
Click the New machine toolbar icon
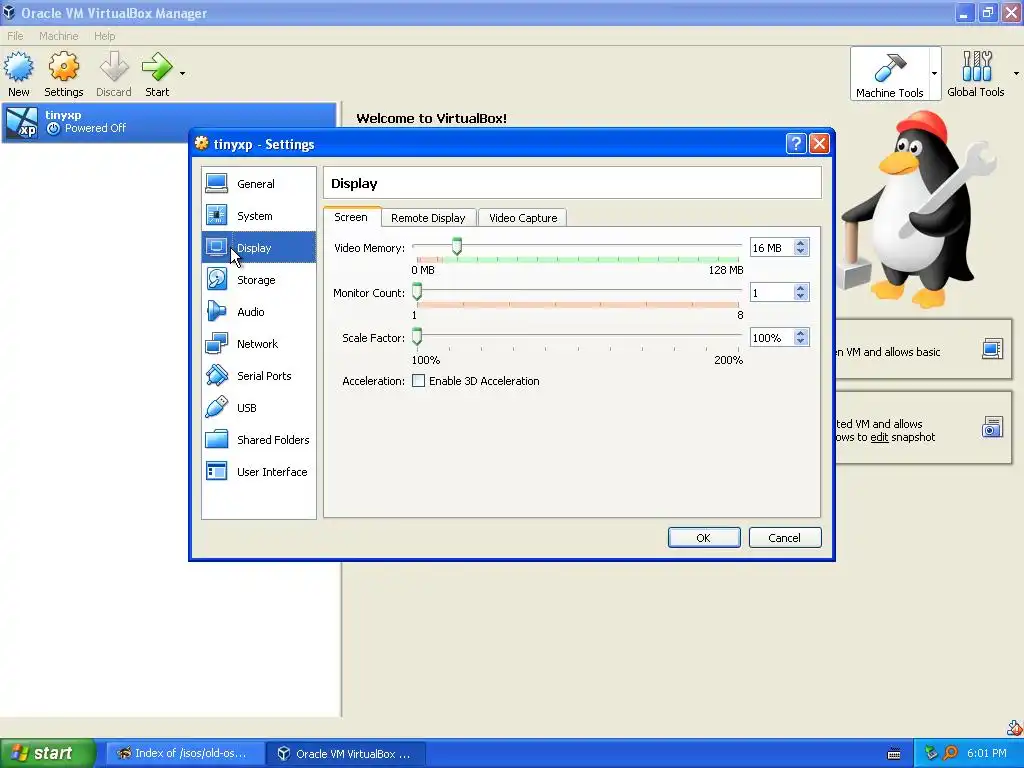18,67
